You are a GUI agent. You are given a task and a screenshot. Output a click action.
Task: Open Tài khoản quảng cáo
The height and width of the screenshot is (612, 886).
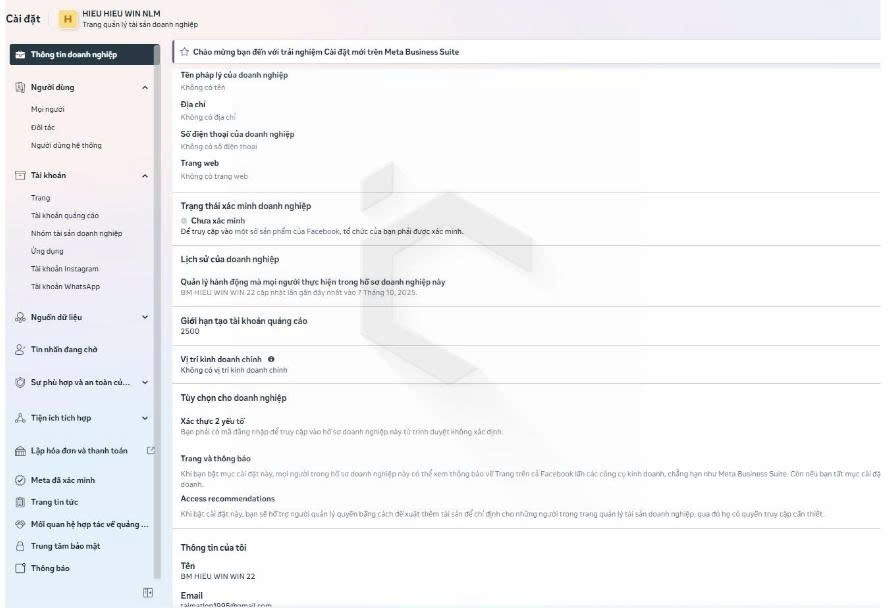pos(64,215)
